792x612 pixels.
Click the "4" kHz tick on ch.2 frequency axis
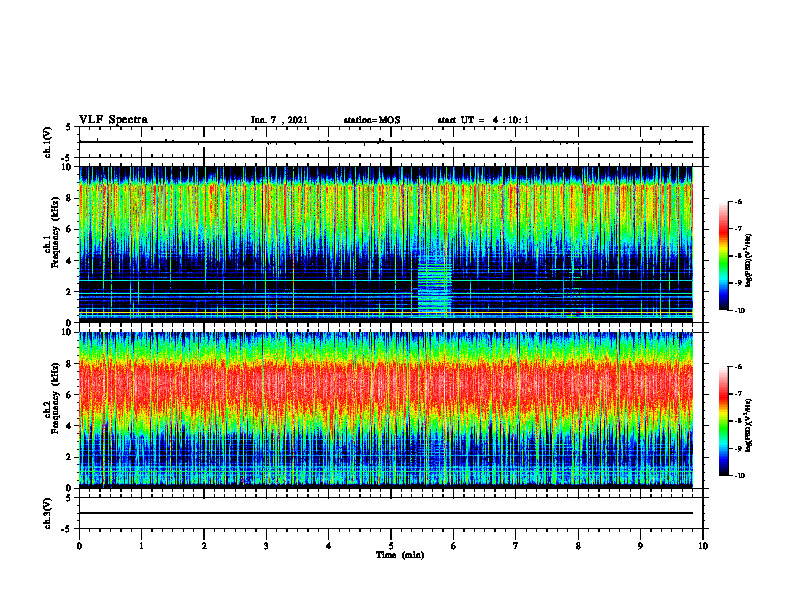pyautogui.click(x=70, y=426)
